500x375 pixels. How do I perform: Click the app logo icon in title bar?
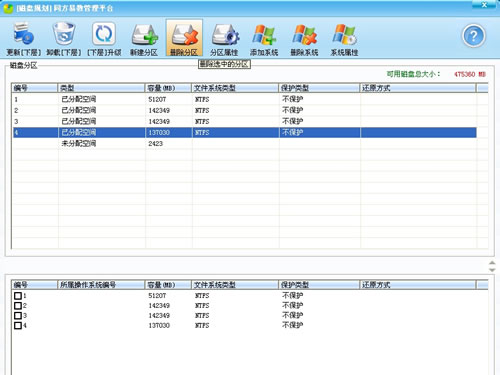pos(8,8)
